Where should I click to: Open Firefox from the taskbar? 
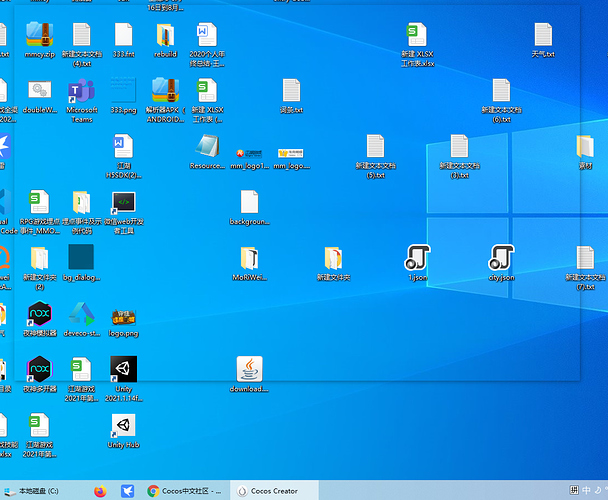pyautogui.click(x=99, y=491)
